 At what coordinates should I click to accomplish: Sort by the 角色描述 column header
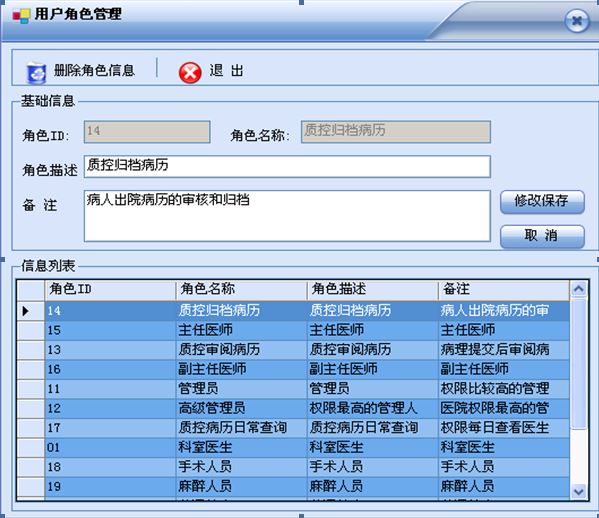click(372, 290)
